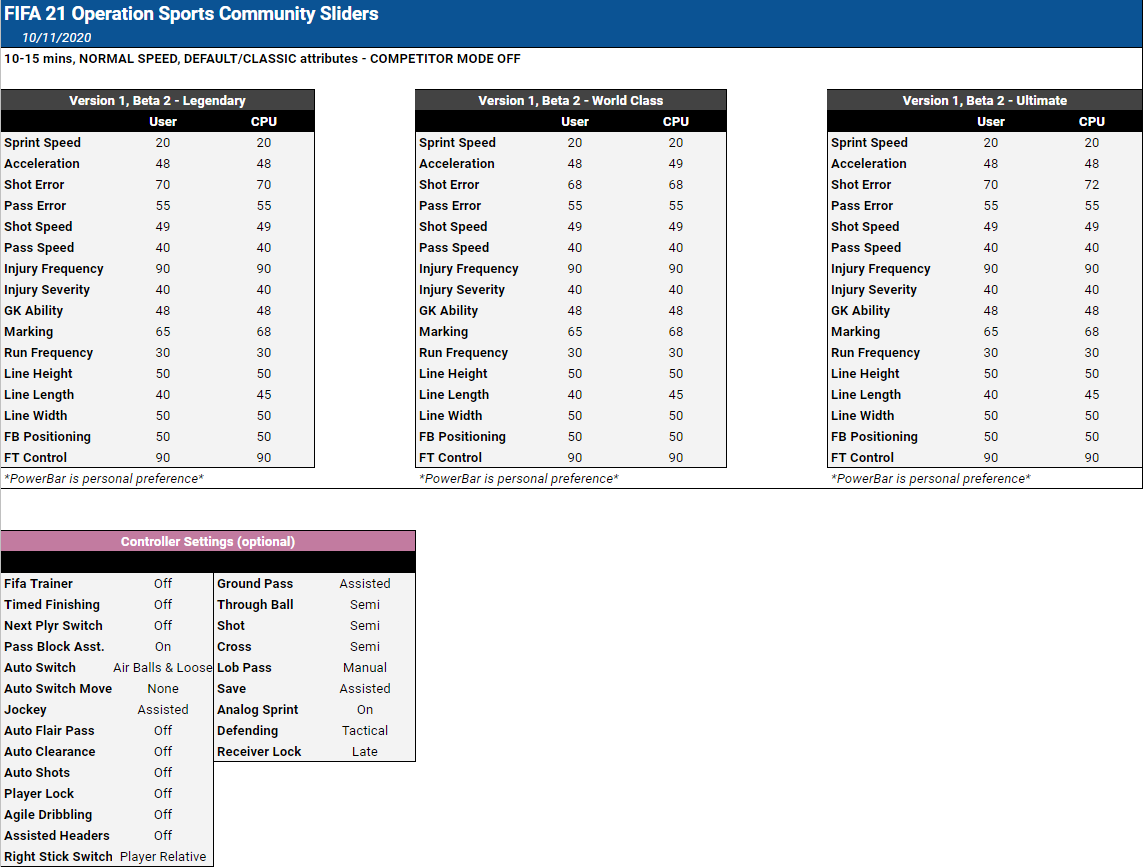This screenshot has height=867, width=1145.
Task: Click the Version 1, Beta 2 - Ultimate header
Action: click(984, 100)
